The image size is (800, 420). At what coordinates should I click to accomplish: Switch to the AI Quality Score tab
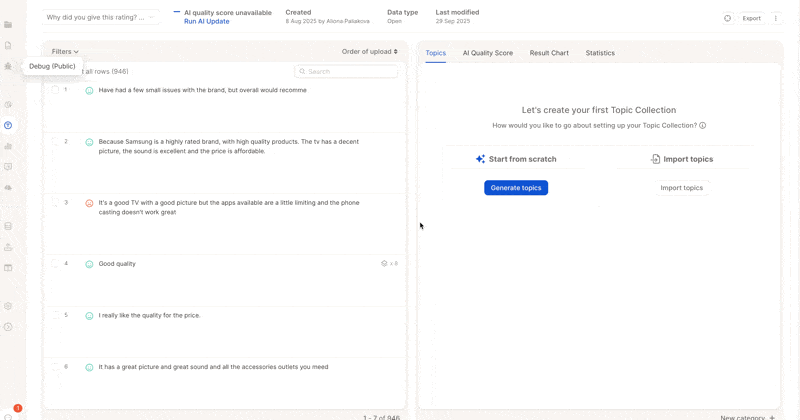487,53
